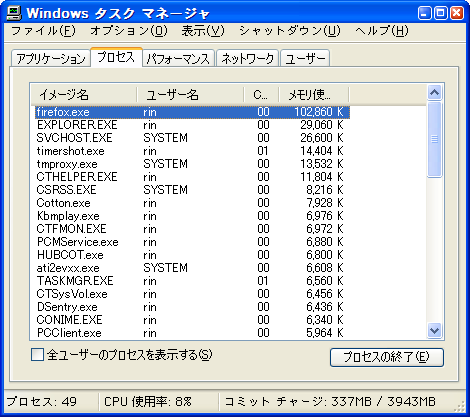This screenshot has width=470, height=417.
Task: Click the process list scrollbar thumb
Action: click(434, 139)
